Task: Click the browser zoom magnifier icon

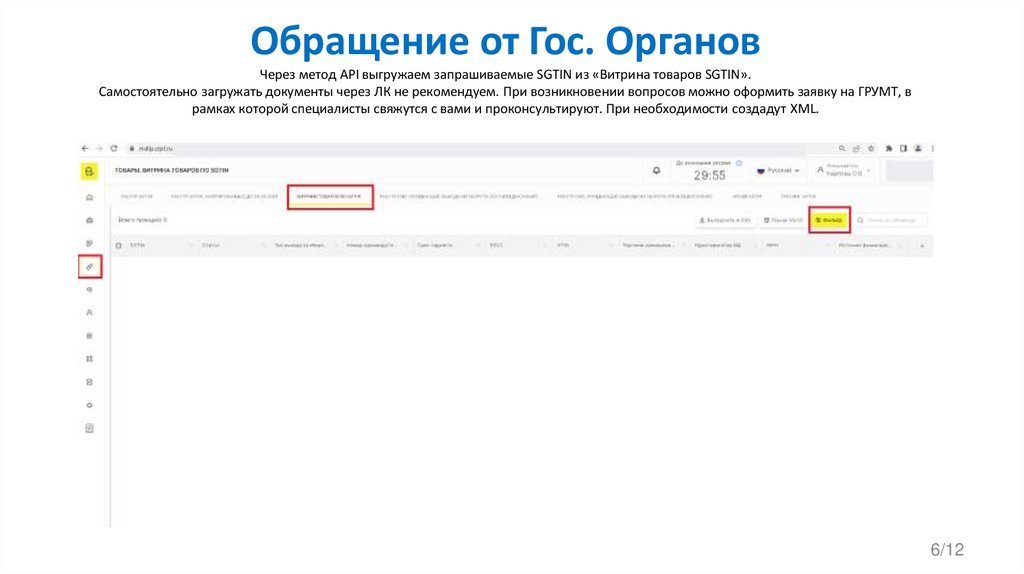Action: [x=842, y=149]
